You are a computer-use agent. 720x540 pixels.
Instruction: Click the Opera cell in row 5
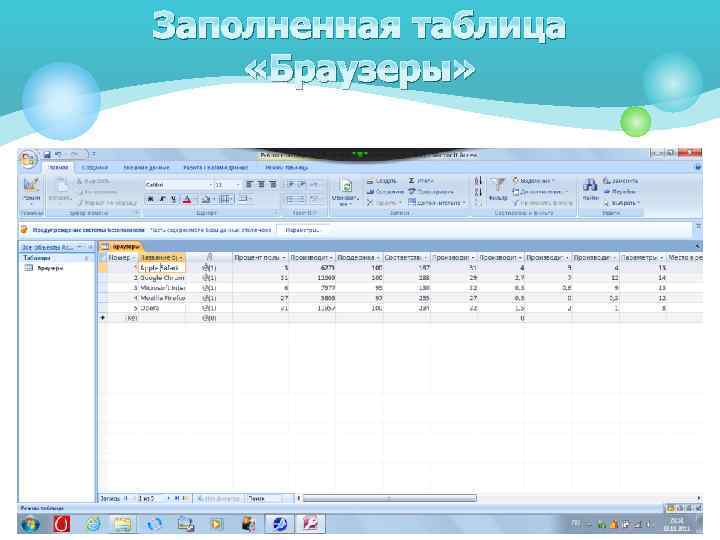(x=163, y=308)
